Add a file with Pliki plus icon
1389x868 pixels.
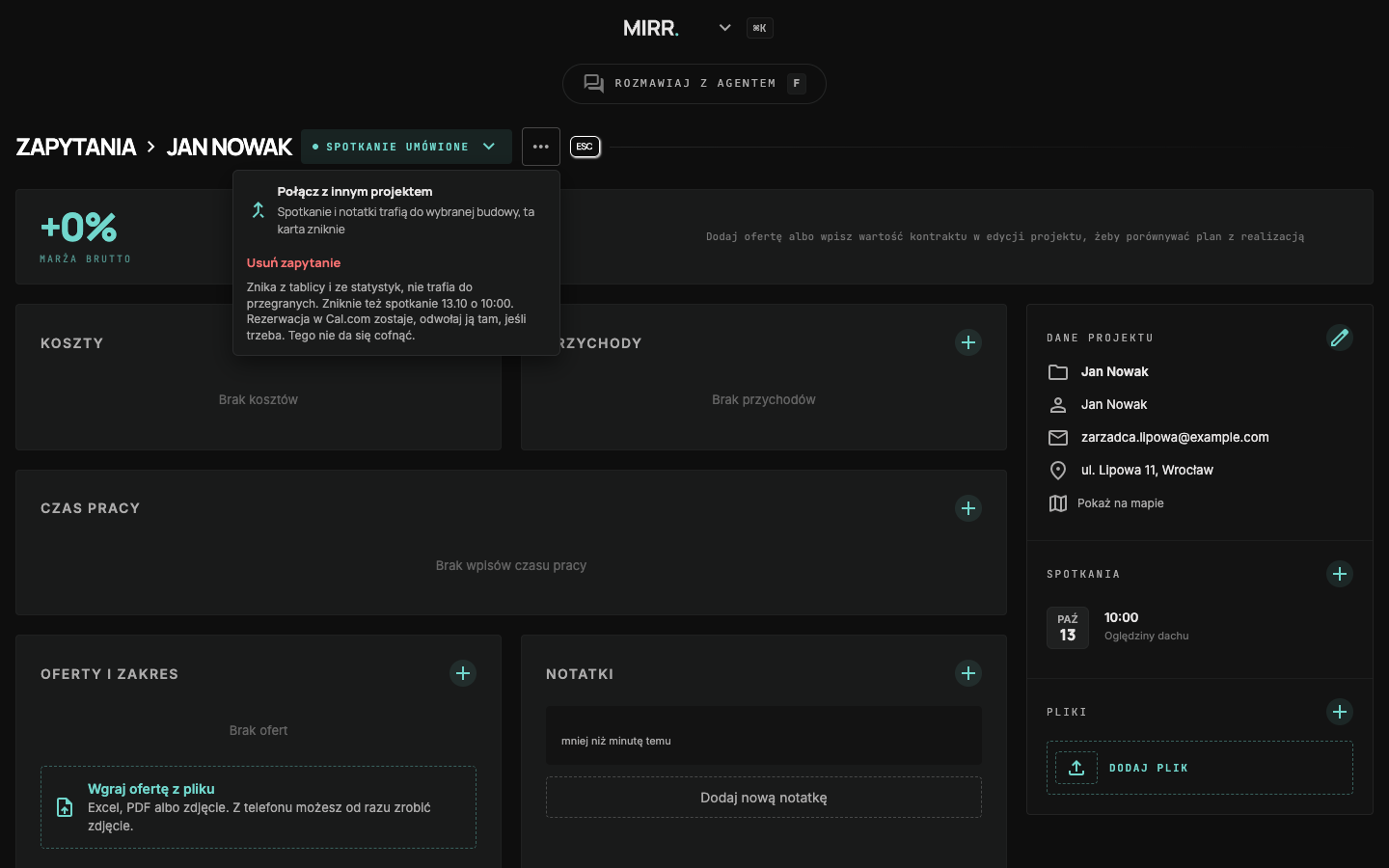pyautogui.click(x=1339, y=712)
